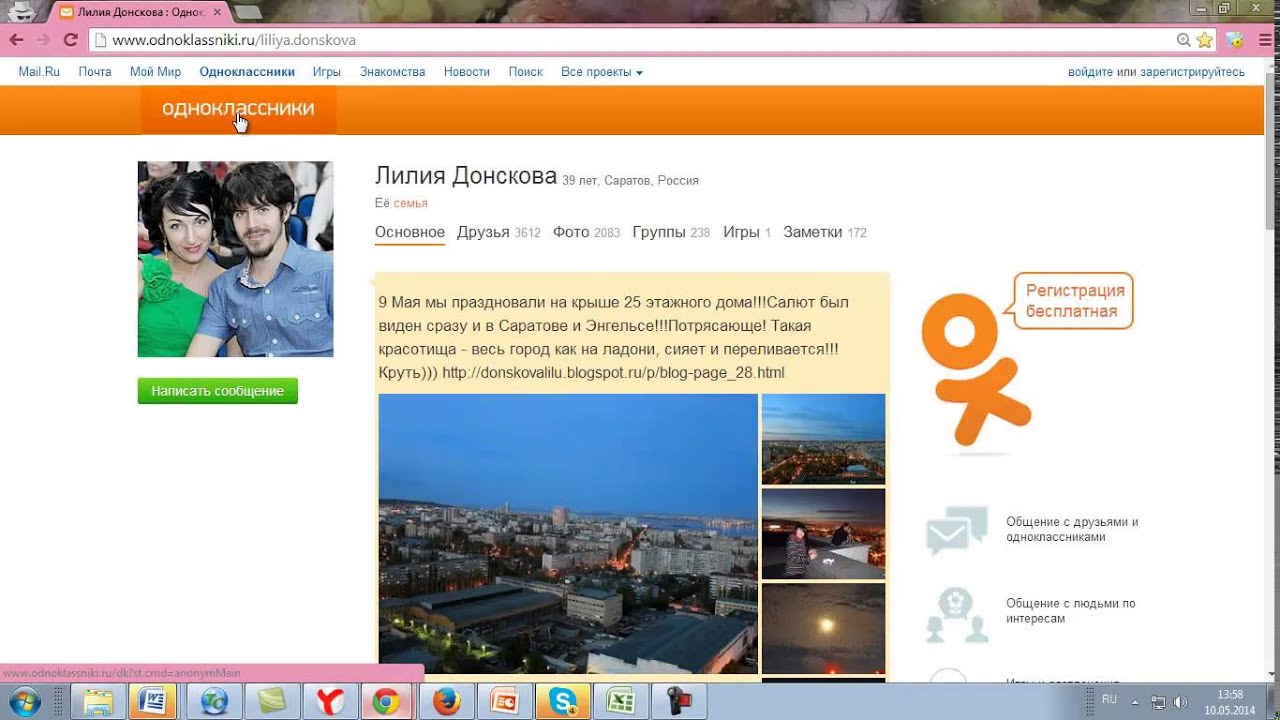The image size is (1280, 720).
Task: Open the top small night-city thumbnail
Action: pyautogui.click(x=823, y=439)
